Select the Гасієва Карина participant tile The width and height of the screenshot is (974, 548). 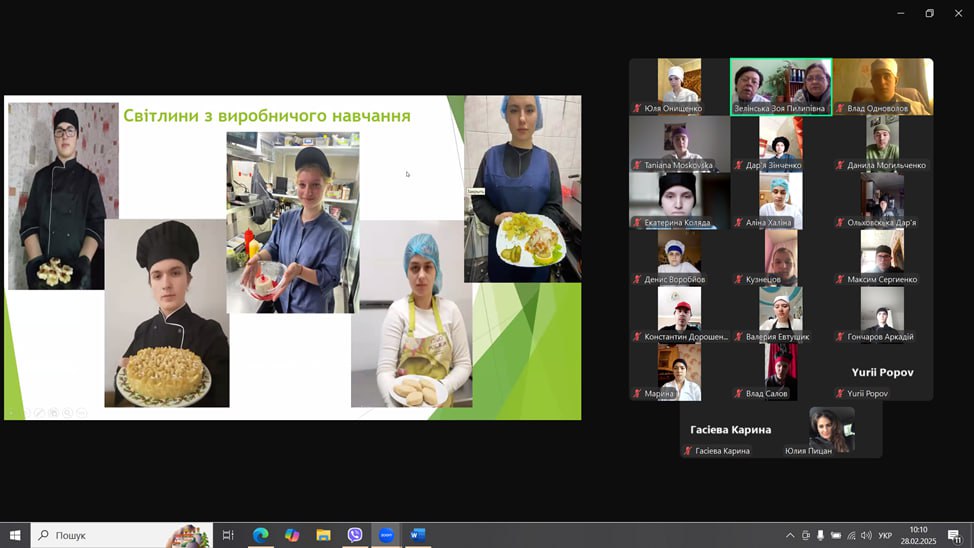[730, 430]
